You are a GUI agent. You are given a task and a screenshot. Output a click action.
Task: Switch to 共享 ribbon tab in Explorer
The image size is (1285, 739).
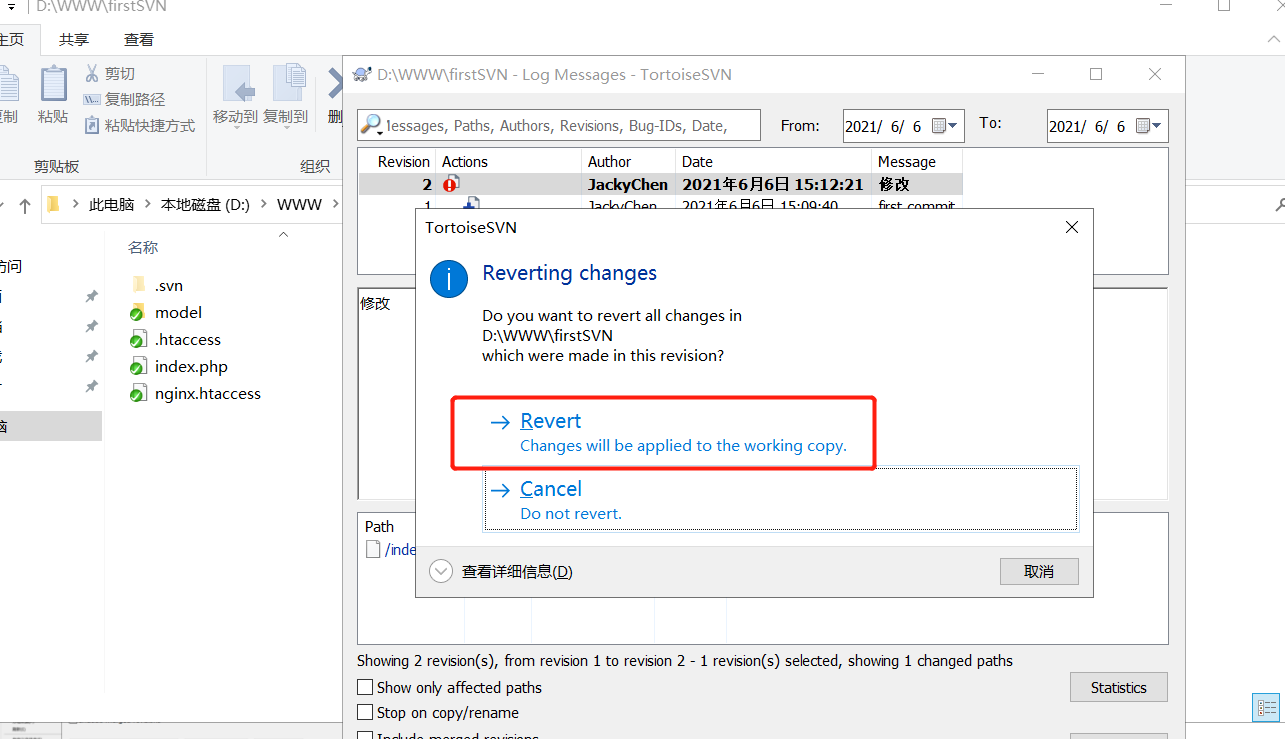coord(74,40)
